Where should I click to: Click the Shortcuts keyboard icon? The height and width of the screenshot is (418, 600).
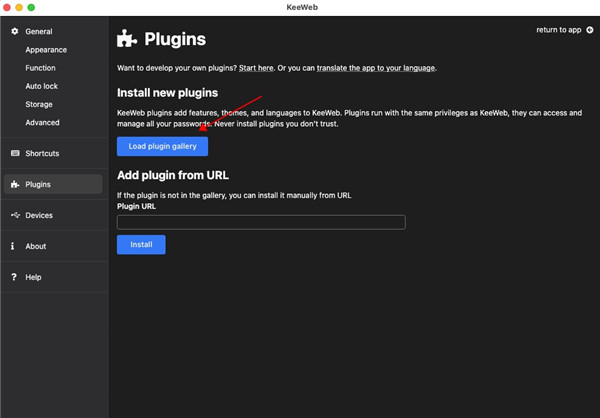[14, 153]
